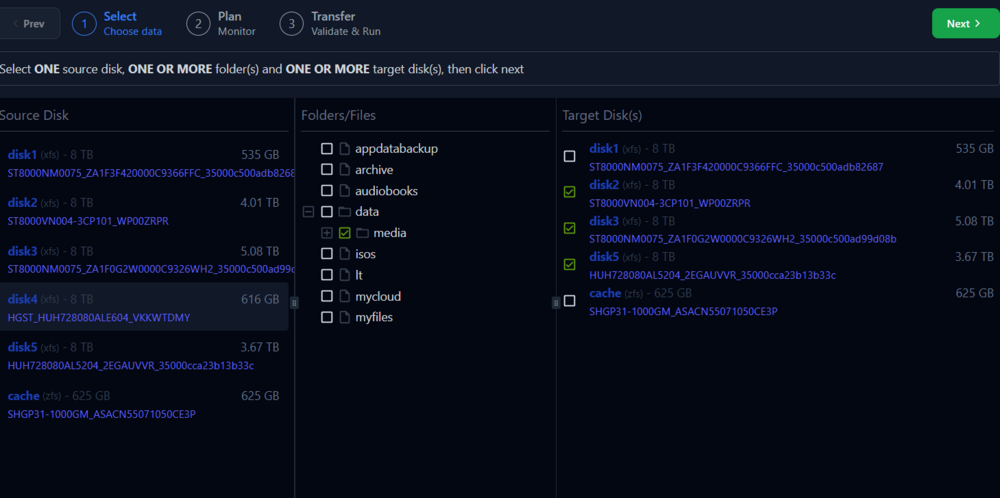The height and width of the screenshot is (498, 1000).
Task: Click the media folder label
Action: (x=390, y=233)
